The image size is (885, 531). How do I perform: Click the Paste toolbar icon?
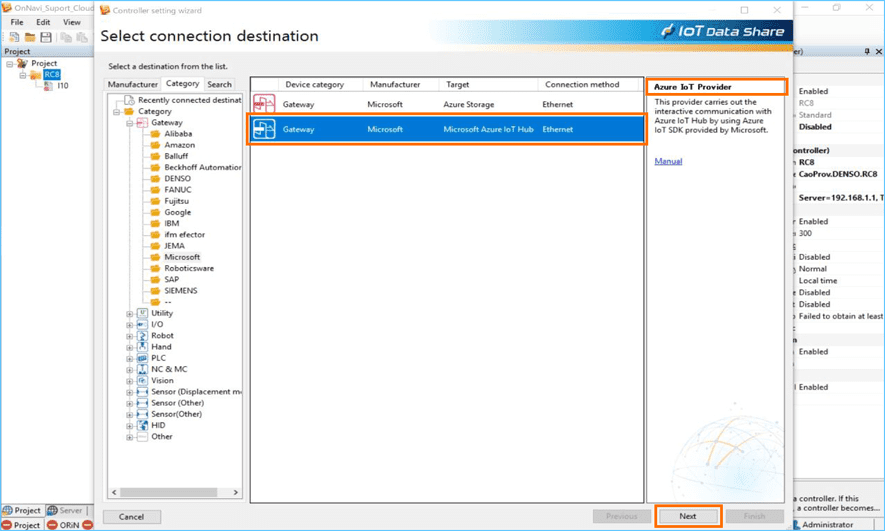click(82, 37)
